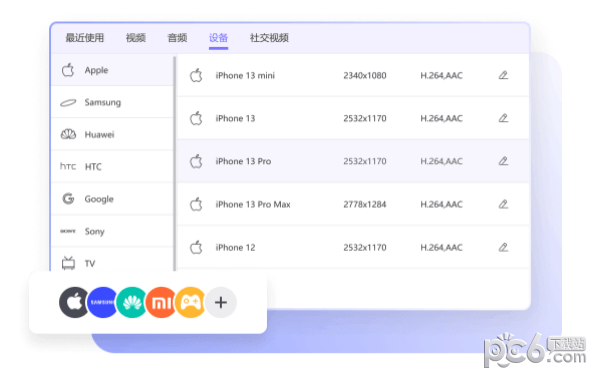This screenshot has width=599, height=380.
Task: Open the 视频 tab
Action: tap(136, 38)
